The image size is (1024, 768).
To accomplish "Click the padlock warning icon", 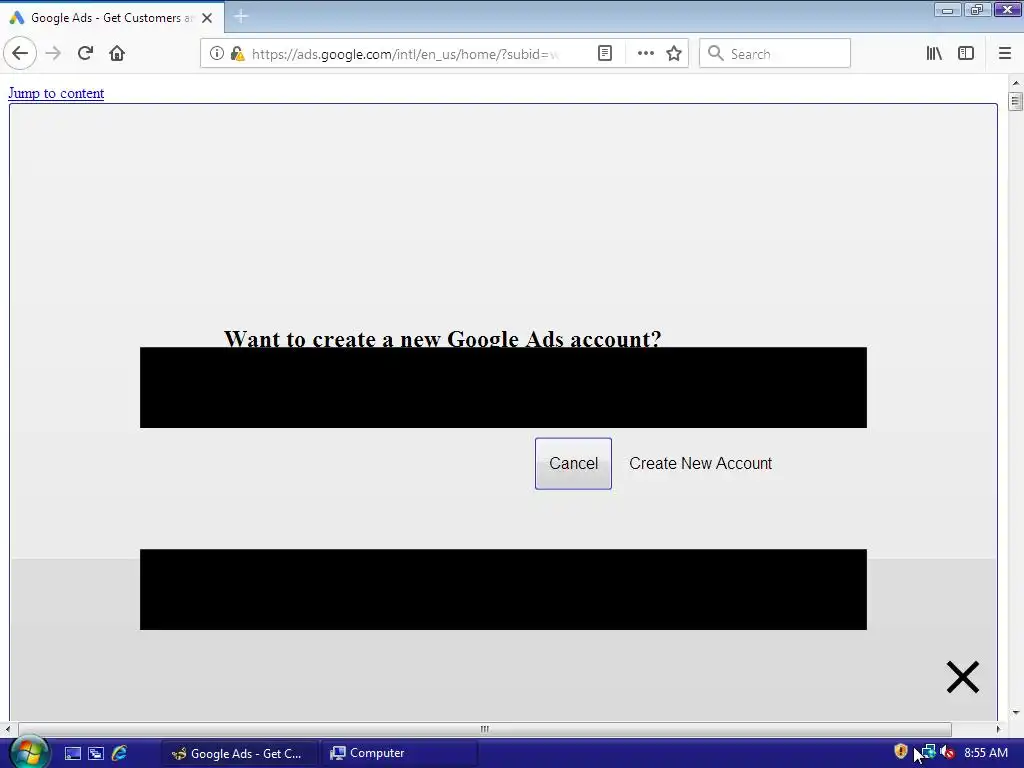I will click(237, 54).
